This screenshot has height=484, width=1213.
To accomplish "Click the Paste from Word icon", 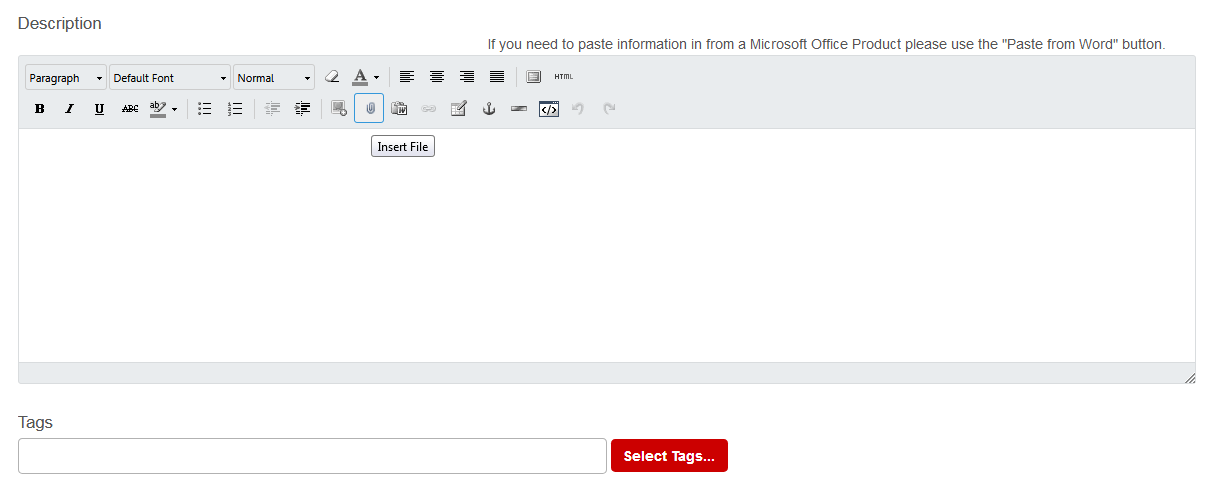I will [x=399, y=109].
